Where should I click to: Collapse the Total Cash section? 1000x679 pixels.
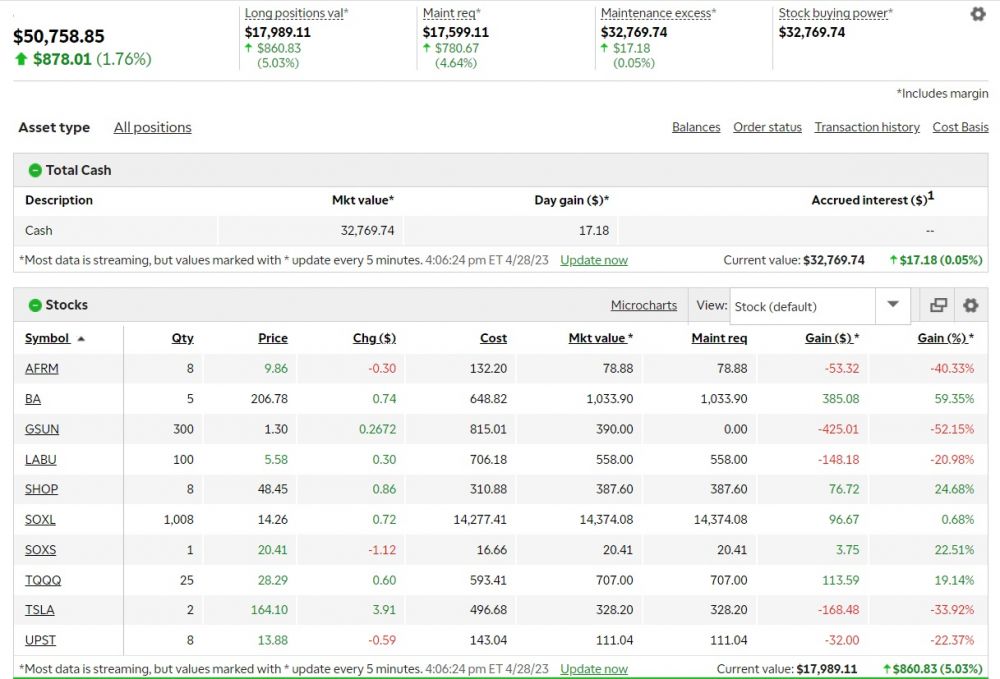[x=35, y=171]
